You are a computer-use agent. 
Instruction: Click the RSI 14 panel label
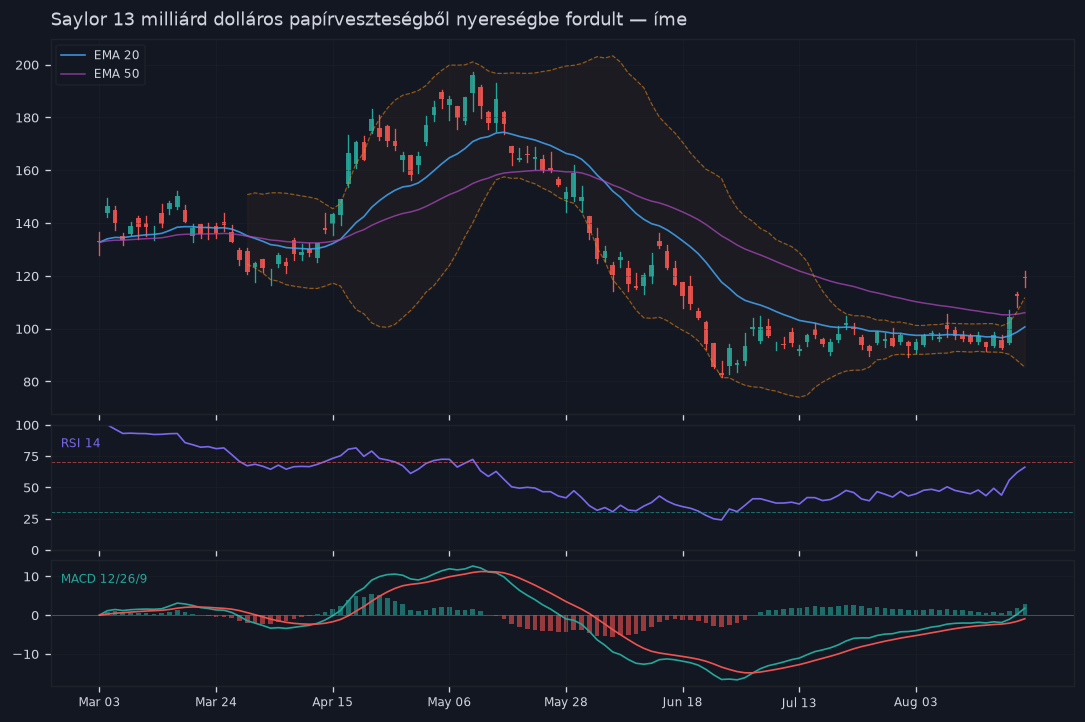click(x=80, y=443)
